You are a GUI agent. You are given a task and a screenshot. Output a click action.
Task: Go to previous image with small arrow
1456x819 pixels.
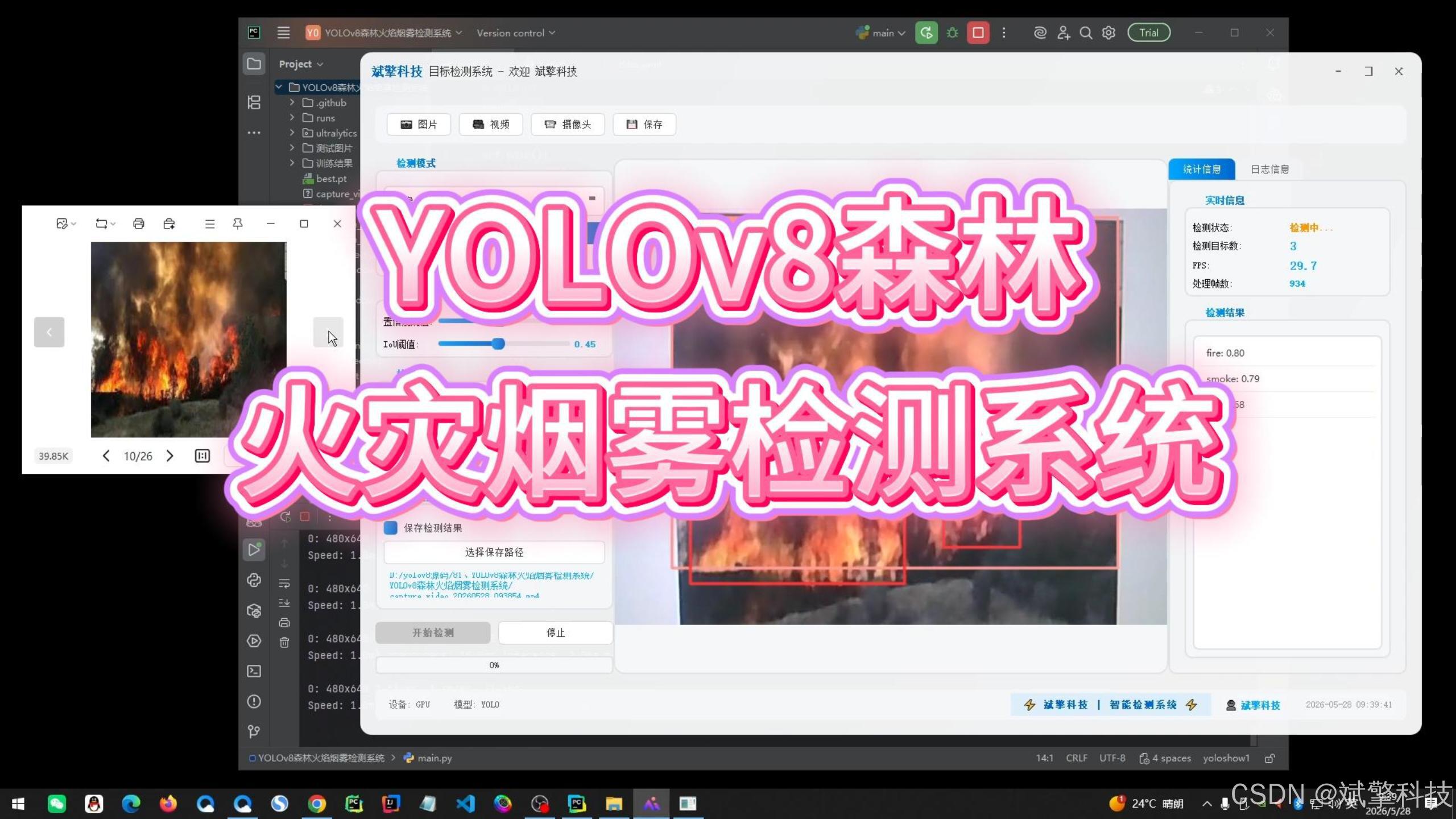106,456
